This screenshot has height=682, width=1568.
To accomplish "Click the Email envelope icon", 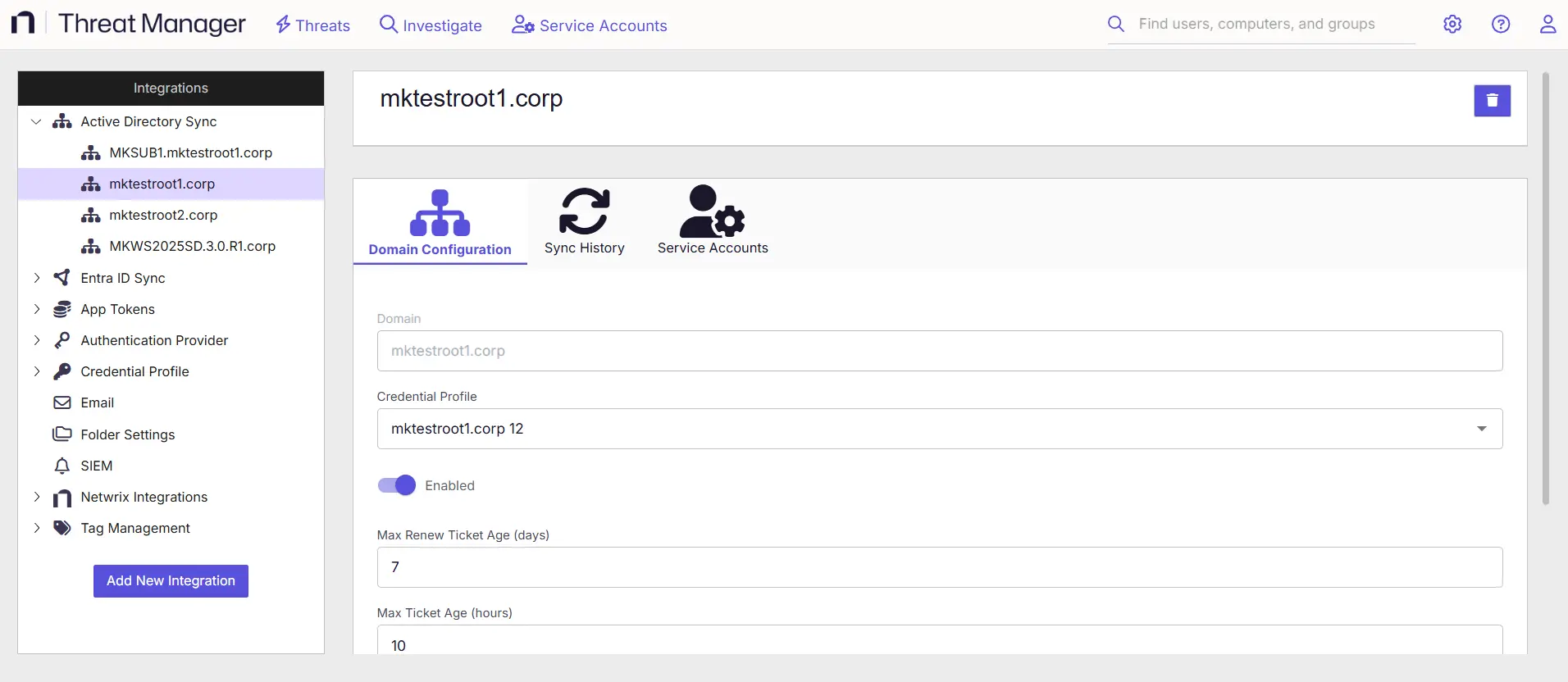I will click(62, 402).
